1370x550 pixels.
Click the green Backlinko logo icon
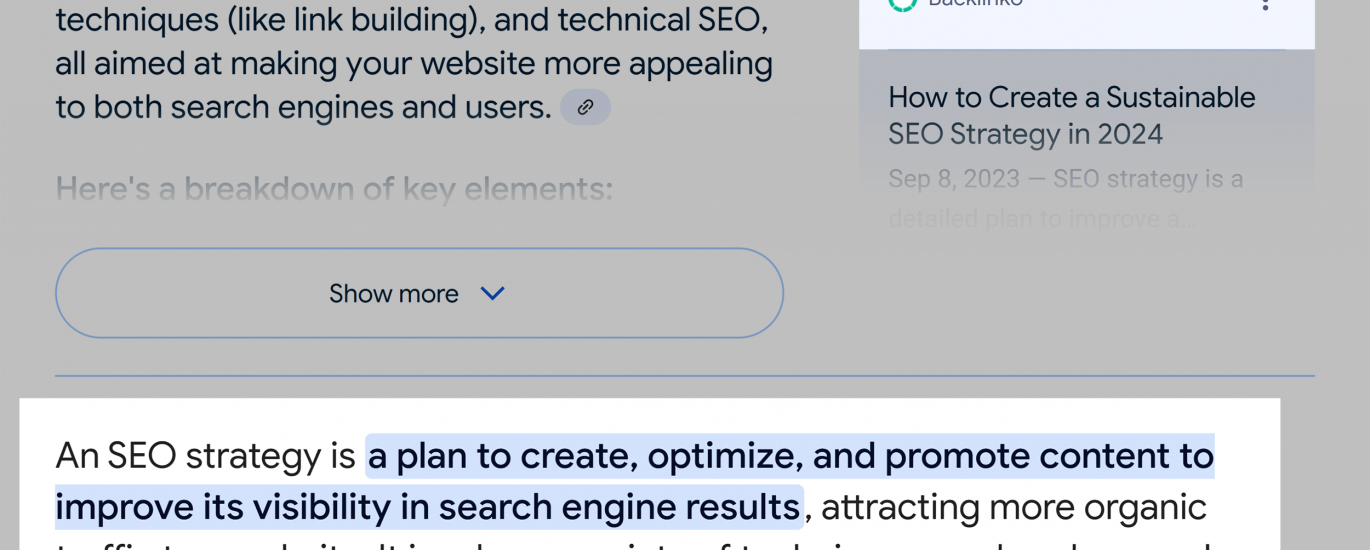903,4
